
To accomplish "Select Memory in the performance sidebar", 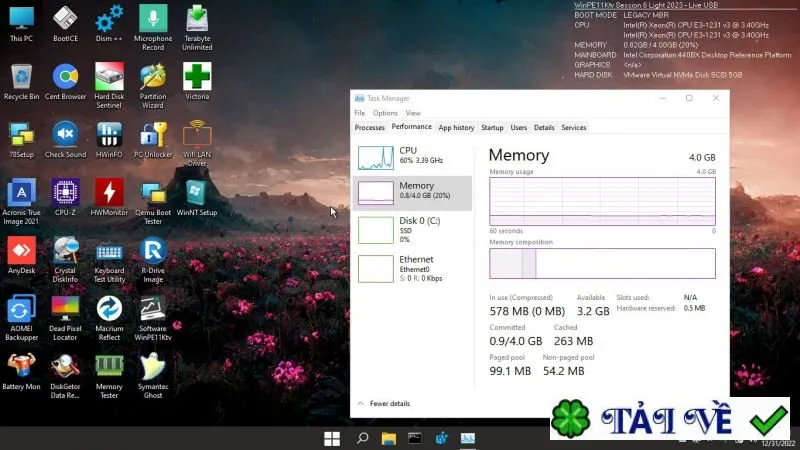I will [412, 193].
